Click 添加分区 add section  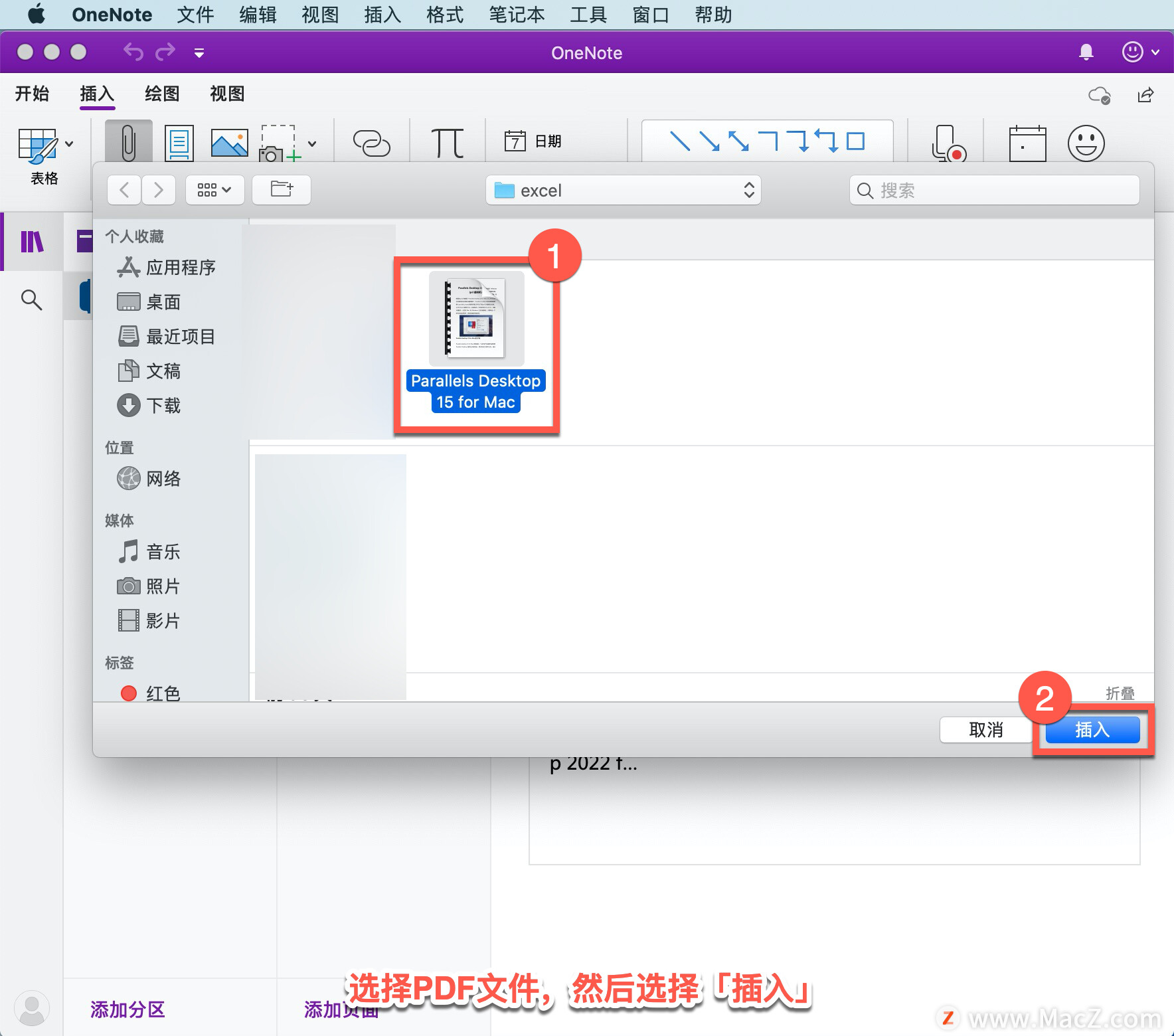(127, 1009)
